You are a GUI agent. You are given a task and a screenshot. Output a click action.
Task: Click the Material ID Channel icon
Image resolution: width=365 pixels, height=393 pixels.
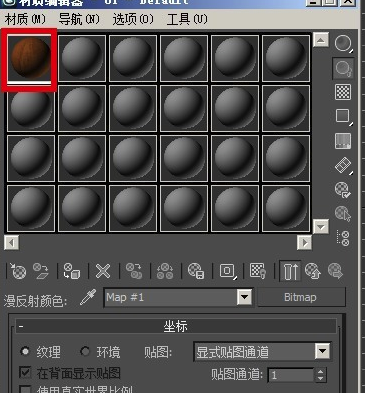point(228,271)
